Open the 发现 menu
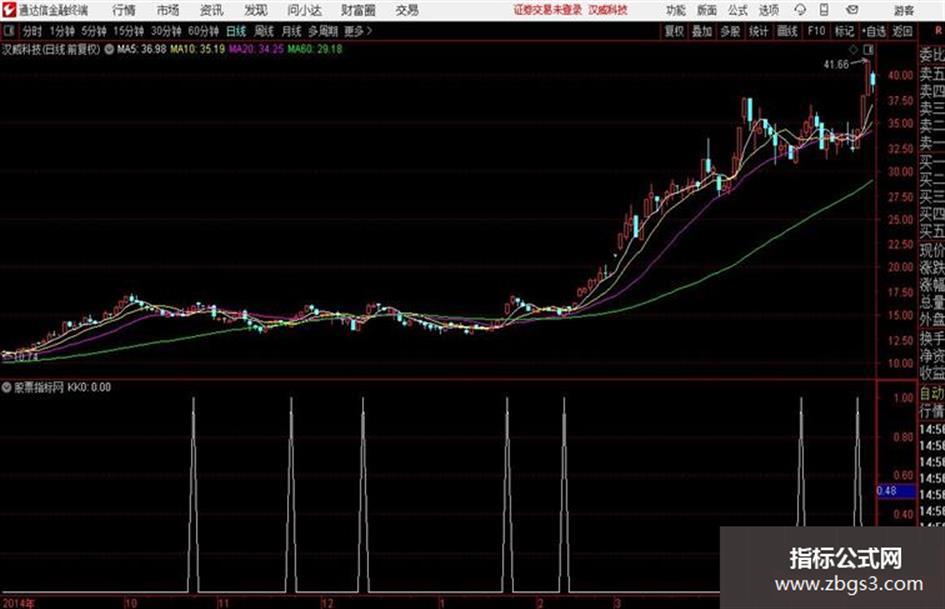Viewport: 945px width, 609px height. [x=256, y=10]
